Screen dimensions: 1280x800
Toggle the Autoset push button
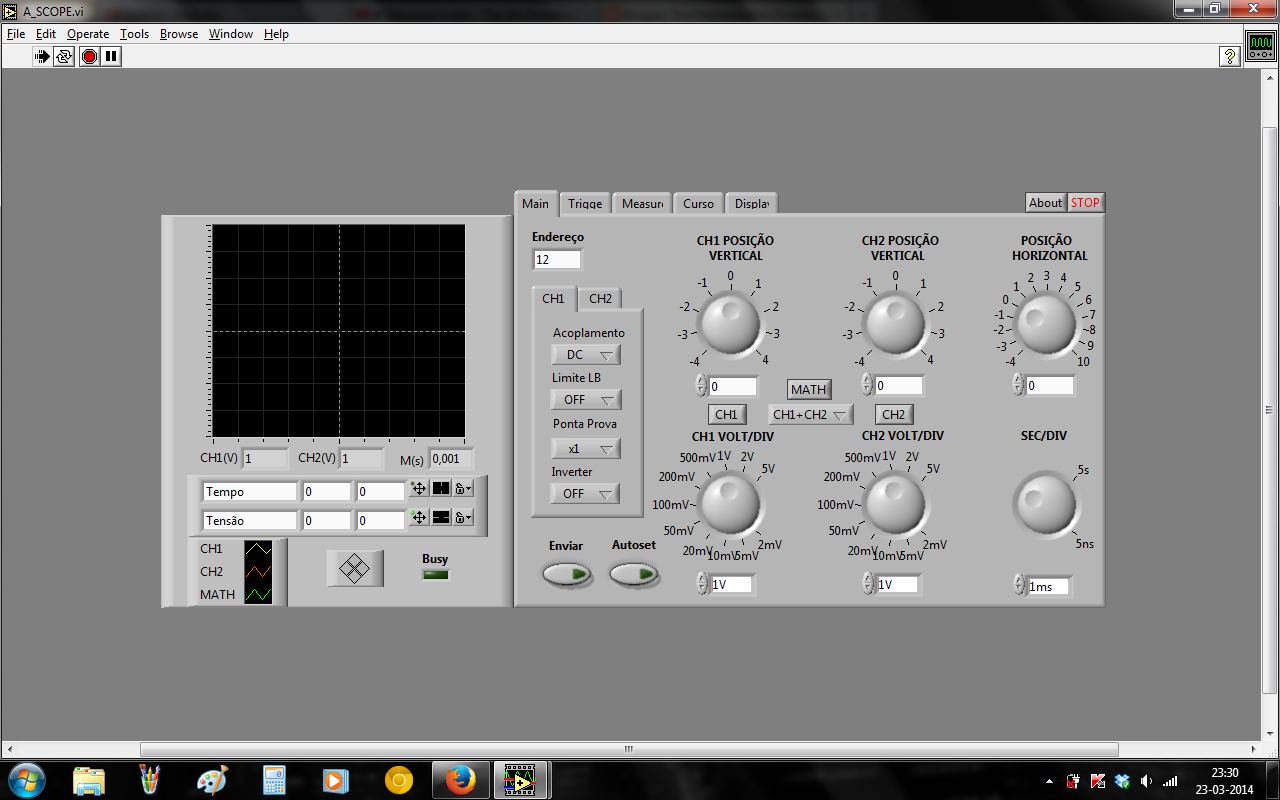click(x=634, y=574)
